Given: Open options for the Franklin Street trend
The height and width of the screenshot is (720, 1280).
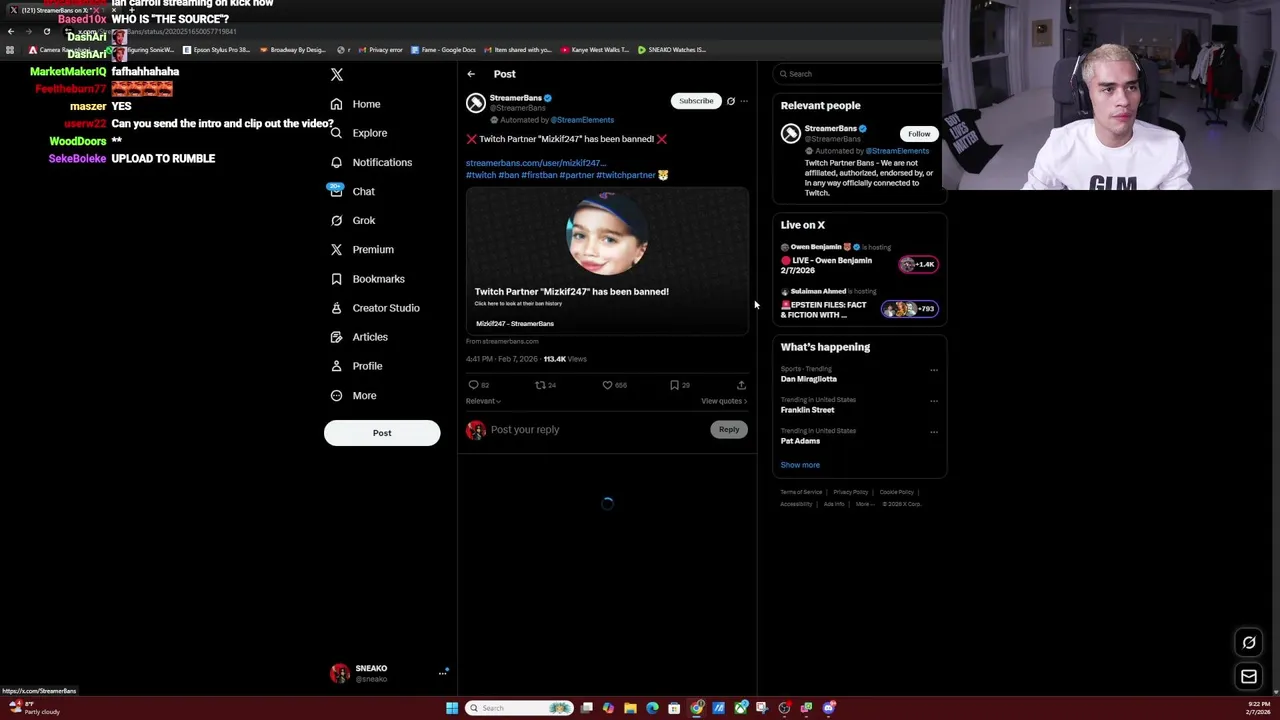Looking at the screenshot, I should pos(934,401).
